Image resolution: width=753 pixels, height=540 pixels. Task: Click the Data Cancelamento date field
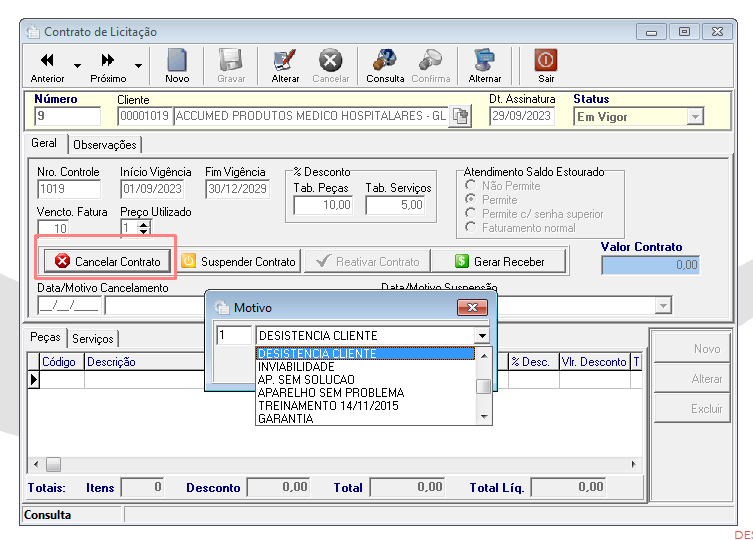point(69,306)
